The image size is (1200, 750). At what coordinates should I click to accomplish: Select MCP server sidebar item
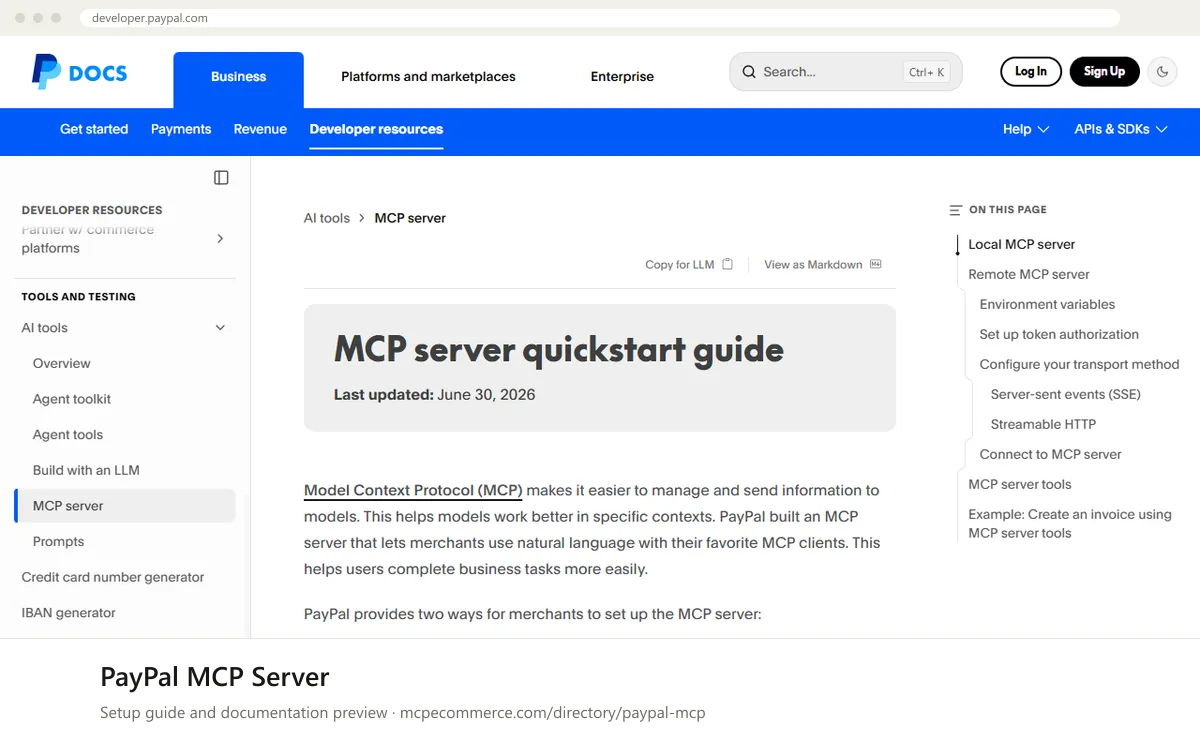[125, 506]
